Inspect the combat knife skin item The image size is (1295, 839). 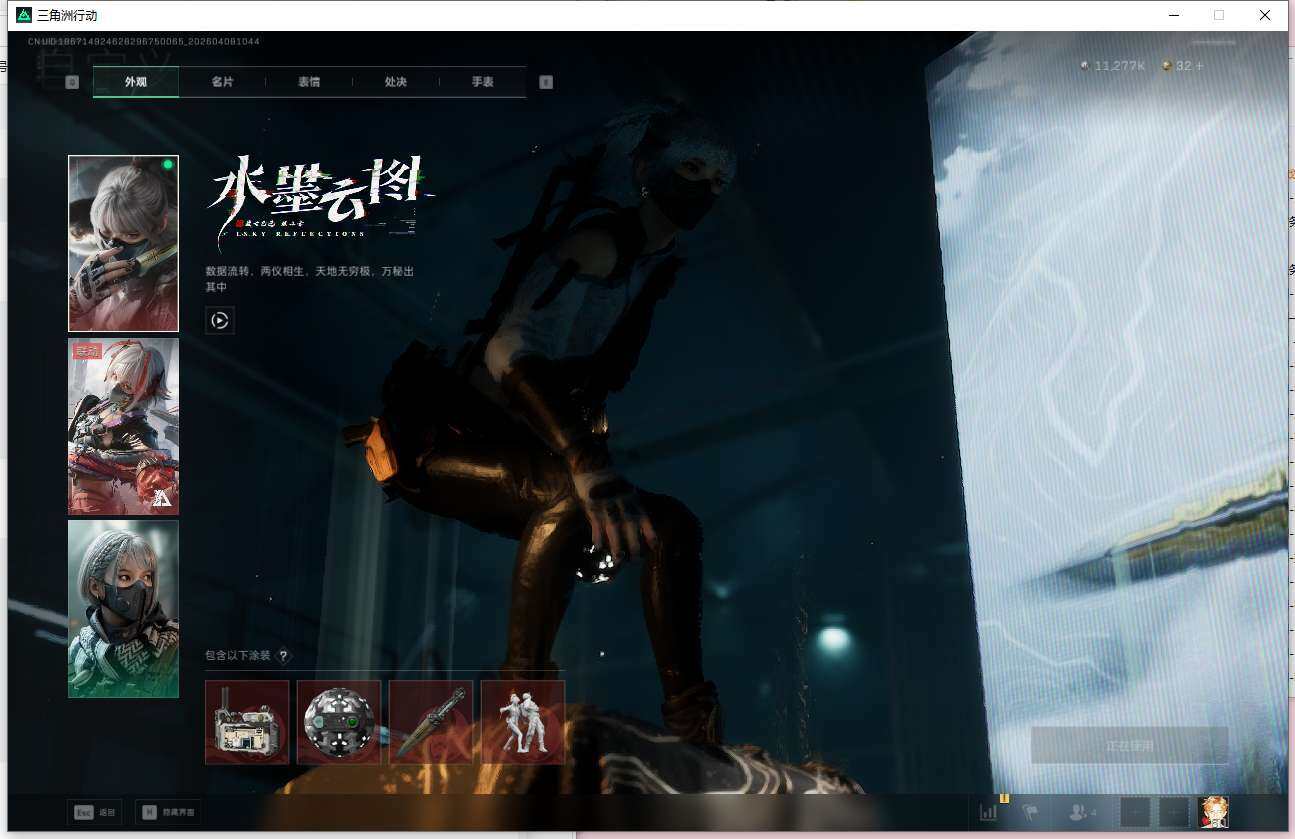(x=431, y=722)
